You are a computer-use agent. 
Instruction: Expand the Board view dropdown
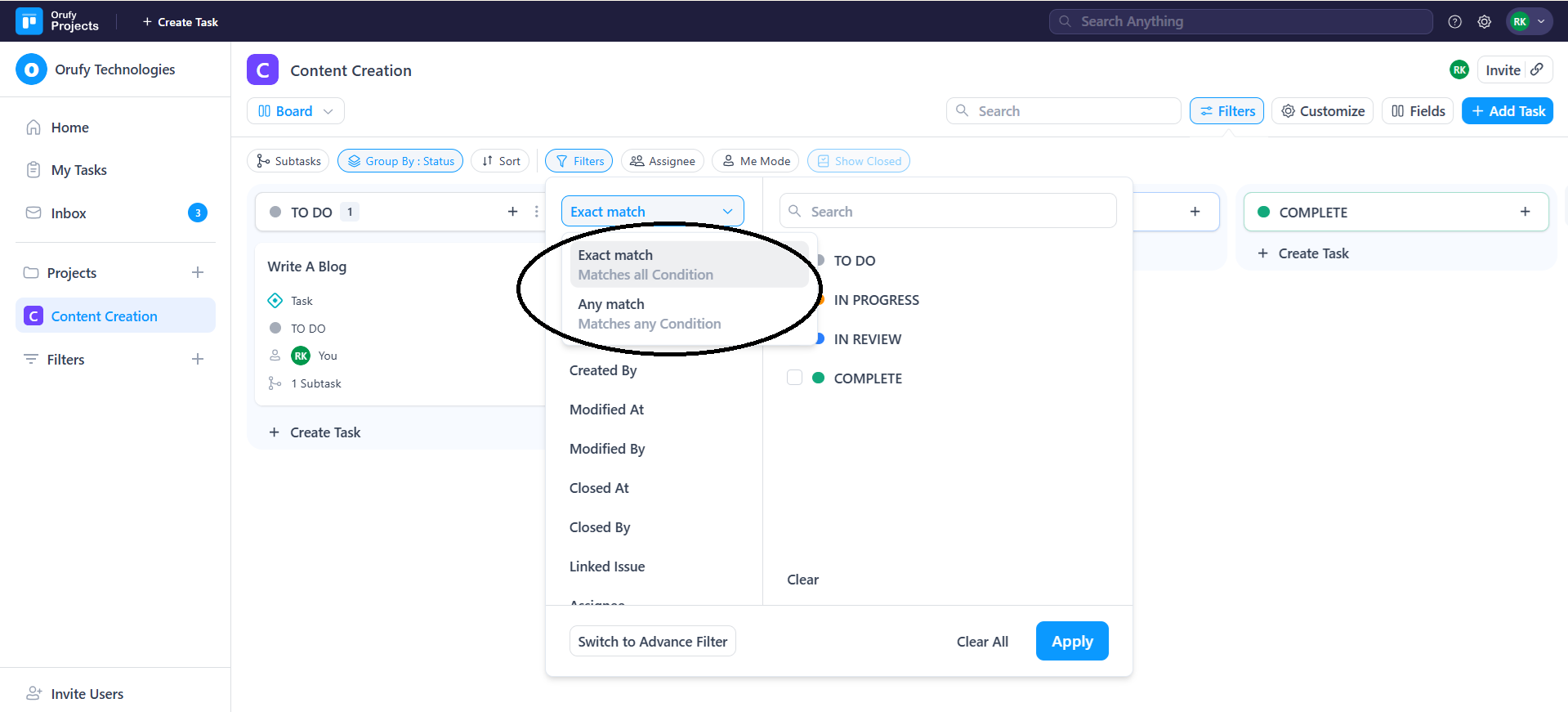(x=296, y=111)
